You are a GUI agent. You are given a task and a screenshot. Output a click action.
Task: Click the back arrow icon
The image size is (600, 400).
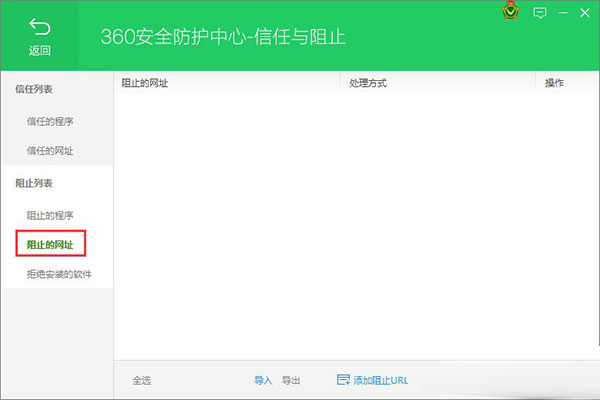tap(39, 25)
